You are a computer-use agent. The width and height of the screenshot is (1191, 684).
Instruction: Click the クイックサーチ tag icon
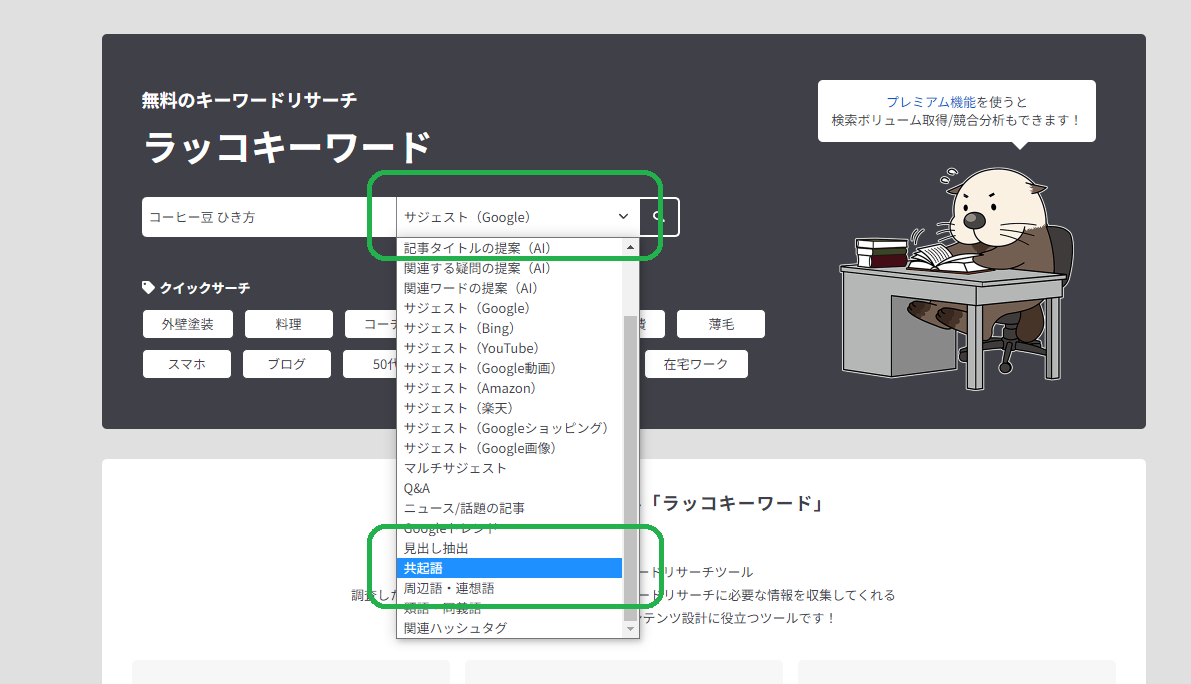pos(148,287)
